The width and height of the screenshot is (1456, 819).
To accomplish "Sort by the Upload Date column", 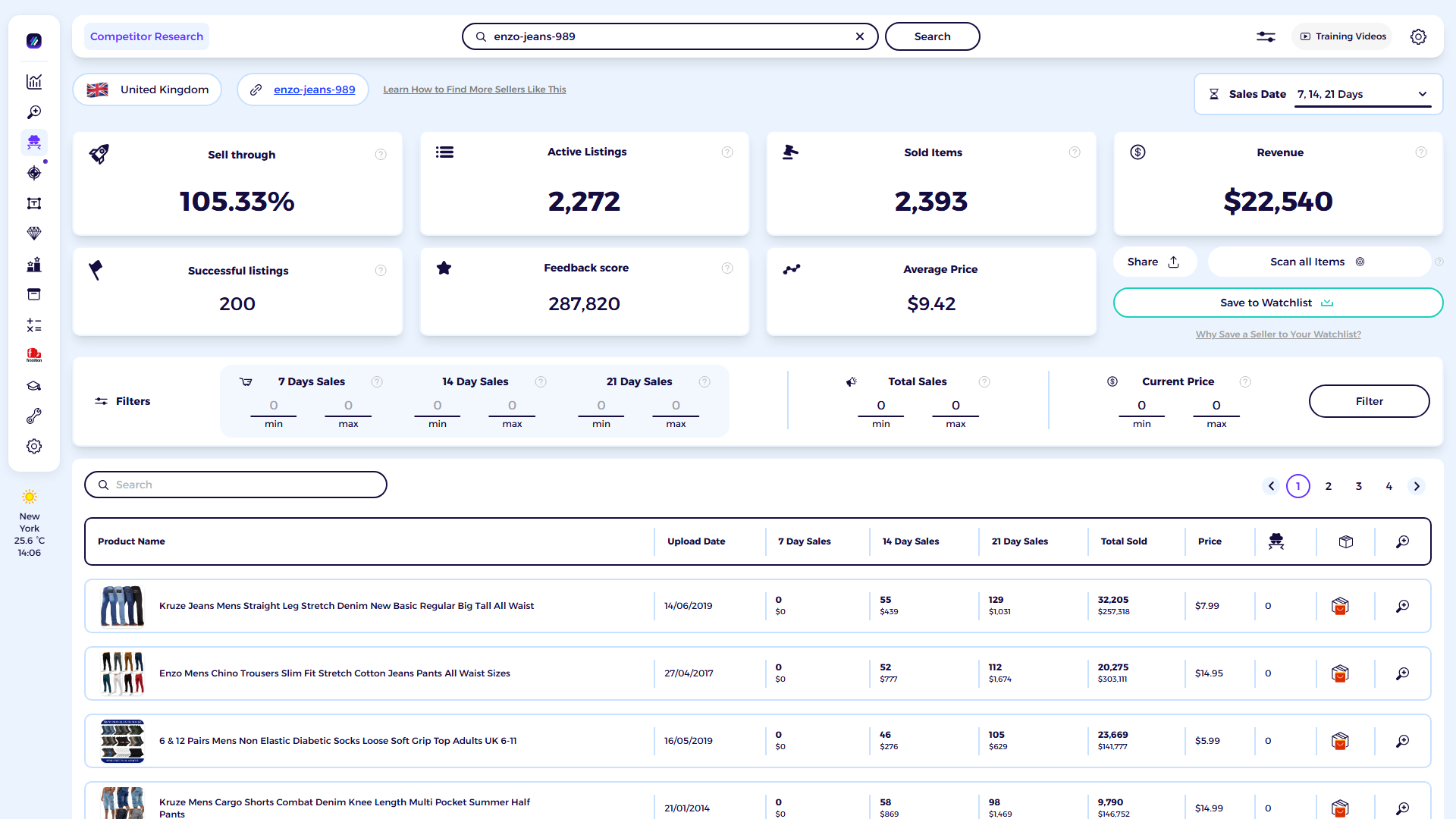I will click(x=696, y=541).
